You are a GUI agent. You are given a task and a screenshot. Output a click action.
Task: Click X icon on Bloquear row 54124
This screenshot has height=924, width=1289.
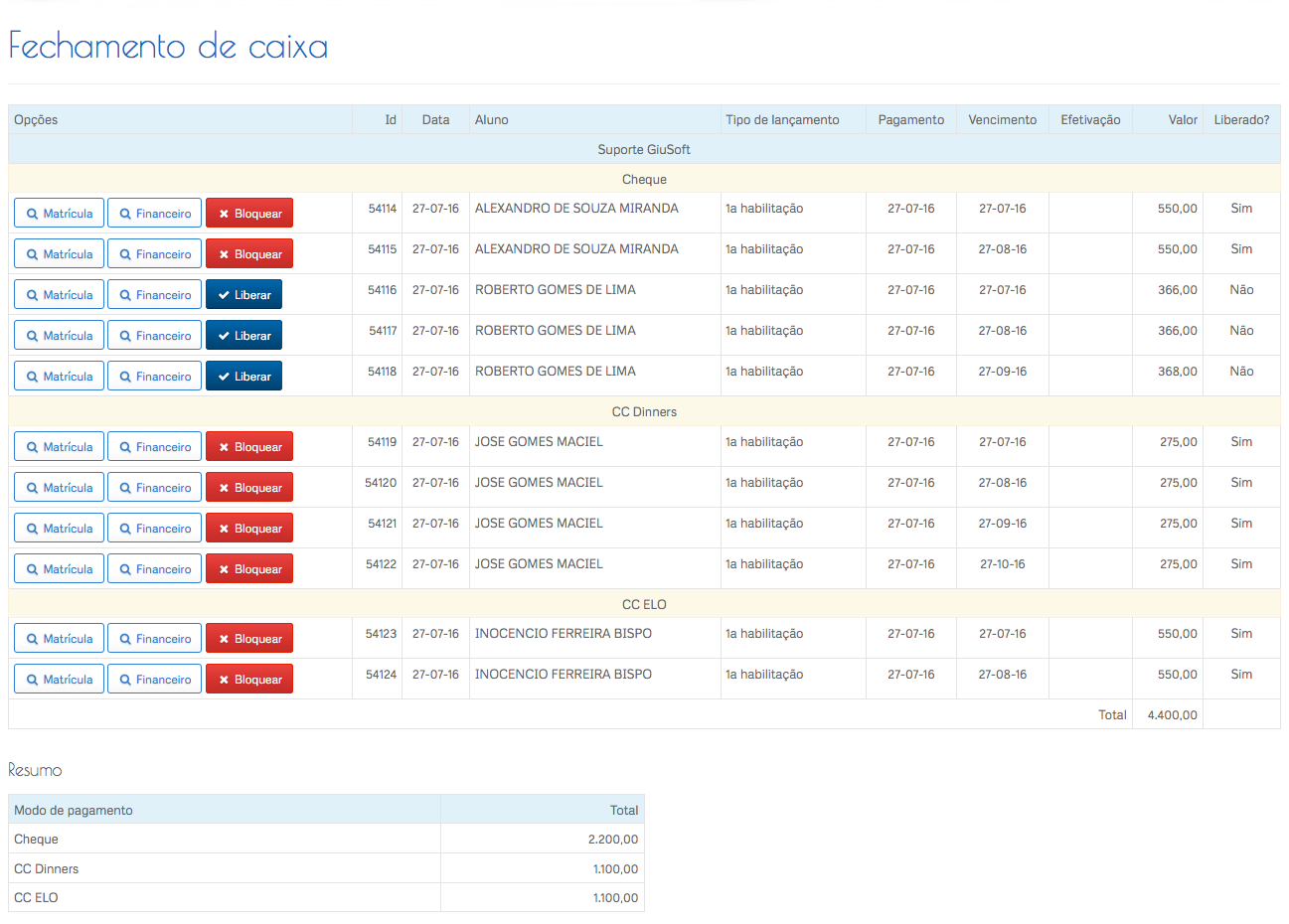click(x=224, y=681)
